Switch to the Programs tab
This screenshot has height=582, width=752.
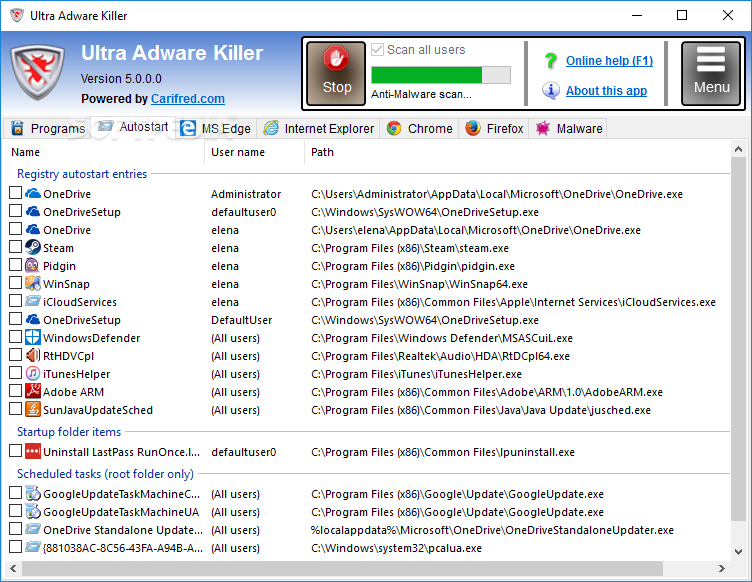point(48,128)
